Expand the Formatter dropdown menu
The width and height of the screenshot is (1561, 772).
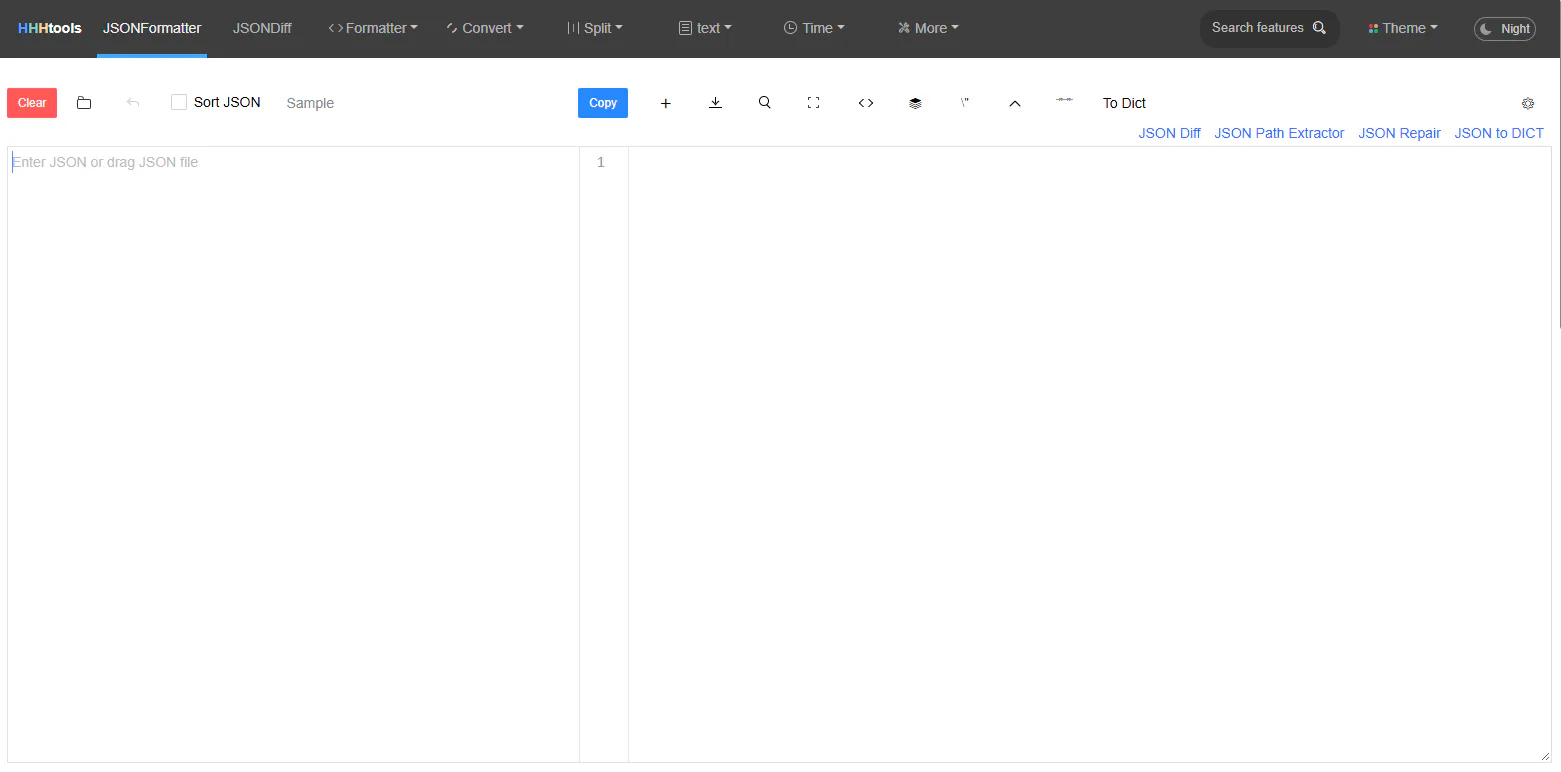point(373,28)
